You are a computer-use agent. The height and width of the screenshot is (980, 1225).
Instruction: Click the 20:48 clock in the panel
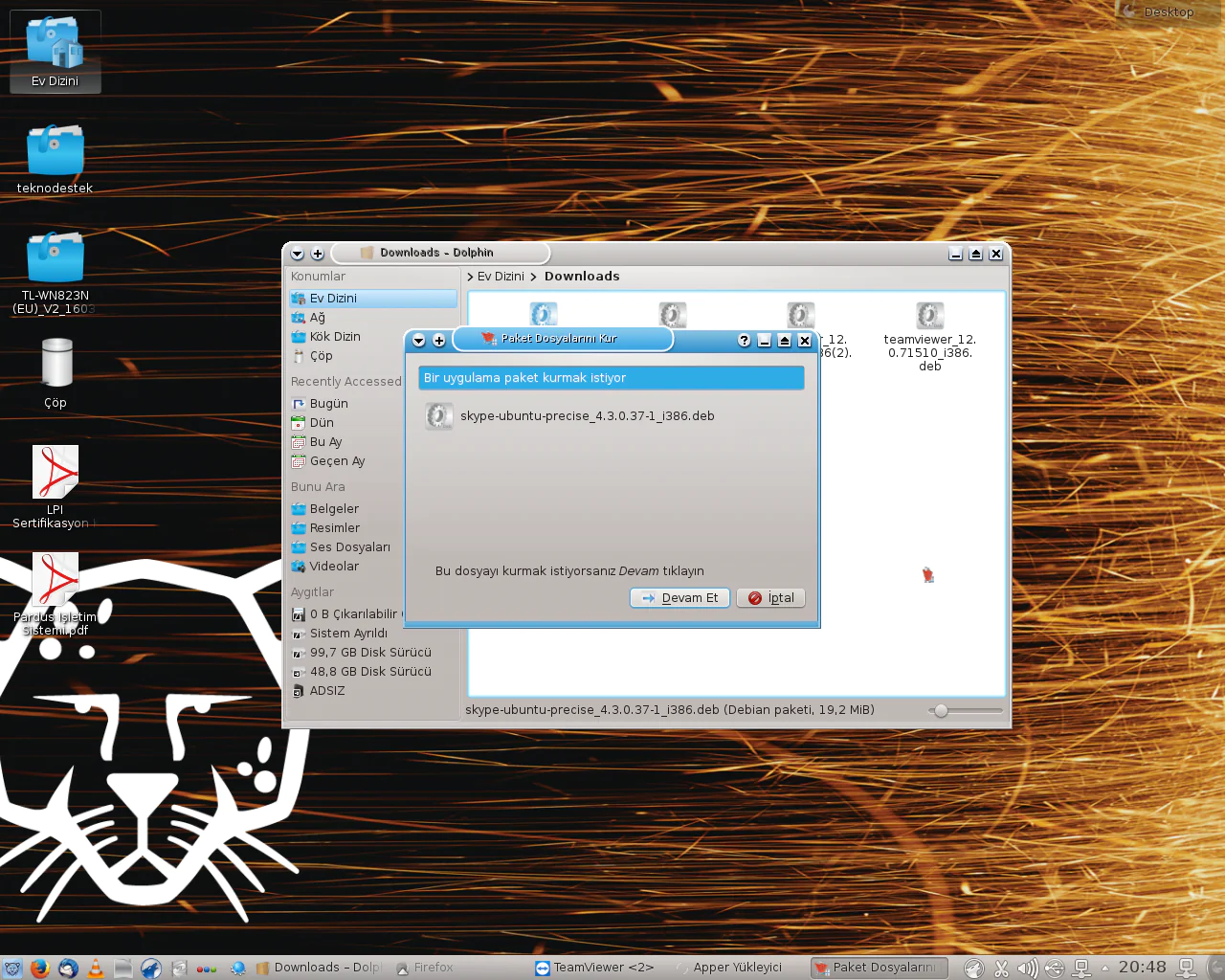tap(1143, 968)
